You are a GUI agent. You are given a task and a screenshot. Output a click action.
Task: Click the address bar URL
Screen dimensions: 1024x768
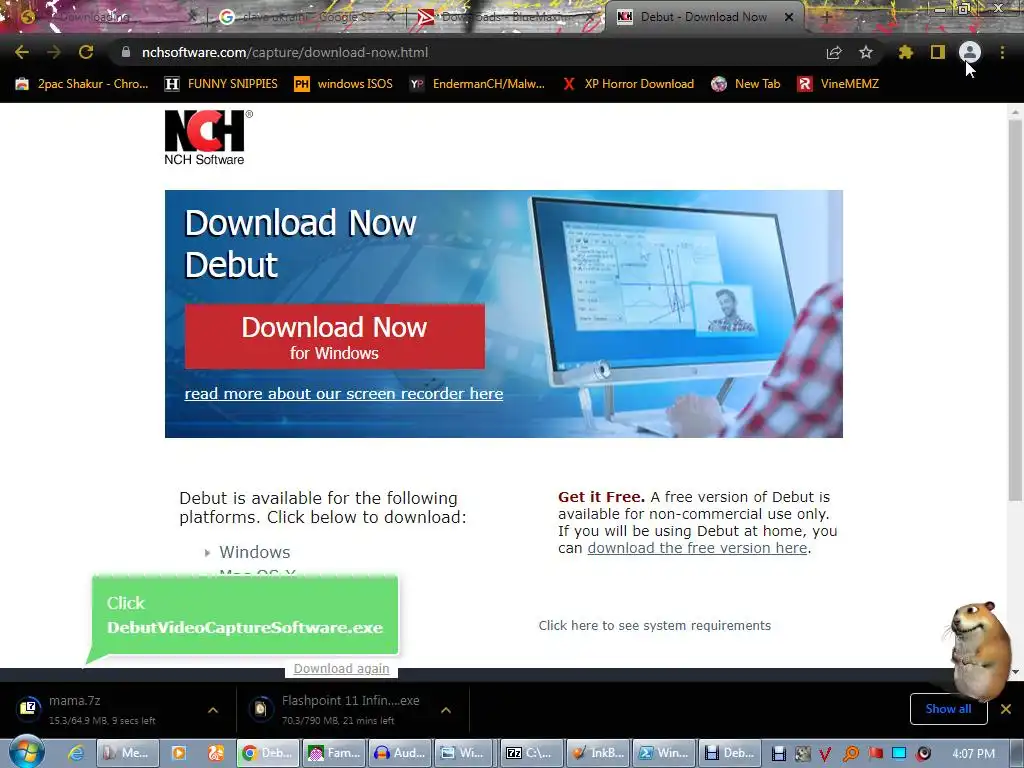pos(285,52)
